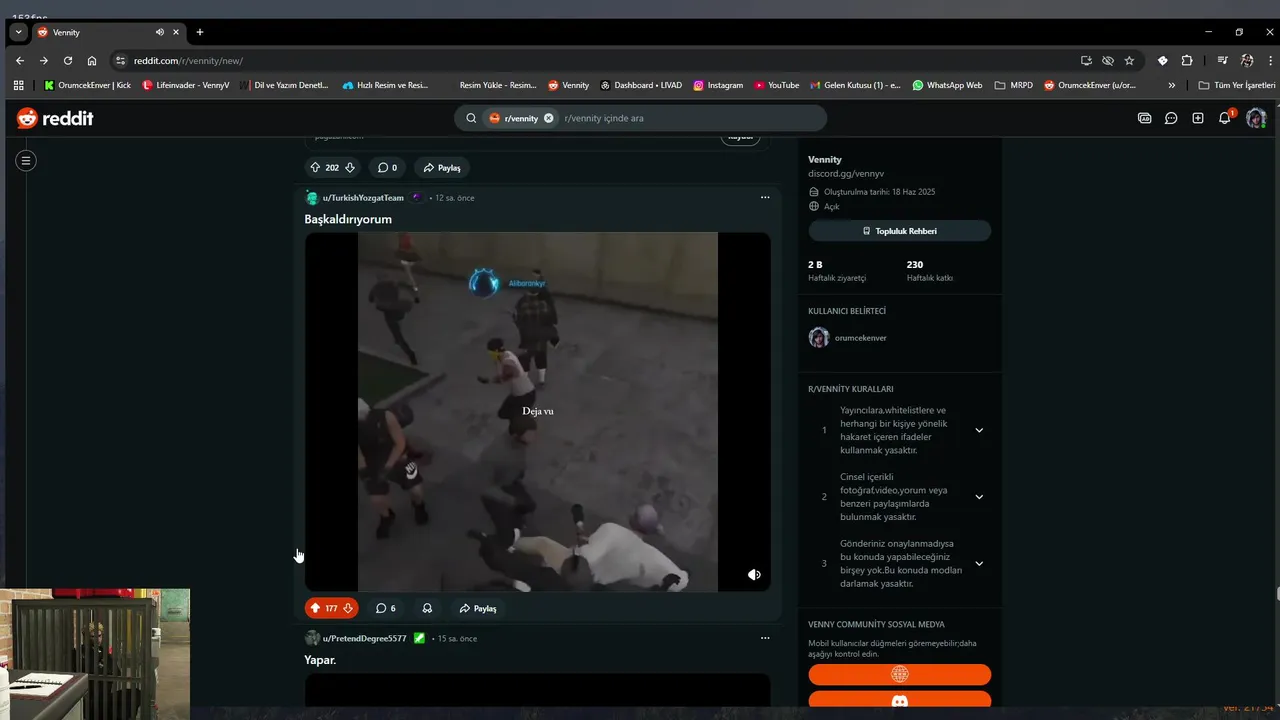This screenshot has width=1280, height=720.
Task: Upvote the post with 202 votes
Action: 315,167
